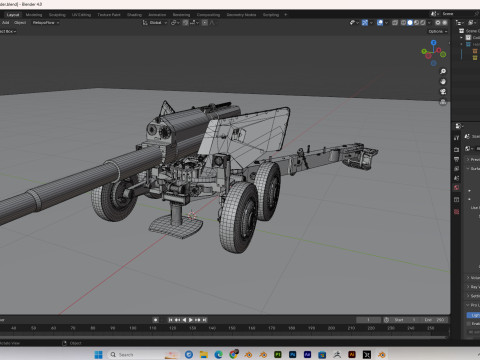The height and width of the screenshot is (360, 480).
Task: Open the Tool properties tab
Action: coord(457,138)
